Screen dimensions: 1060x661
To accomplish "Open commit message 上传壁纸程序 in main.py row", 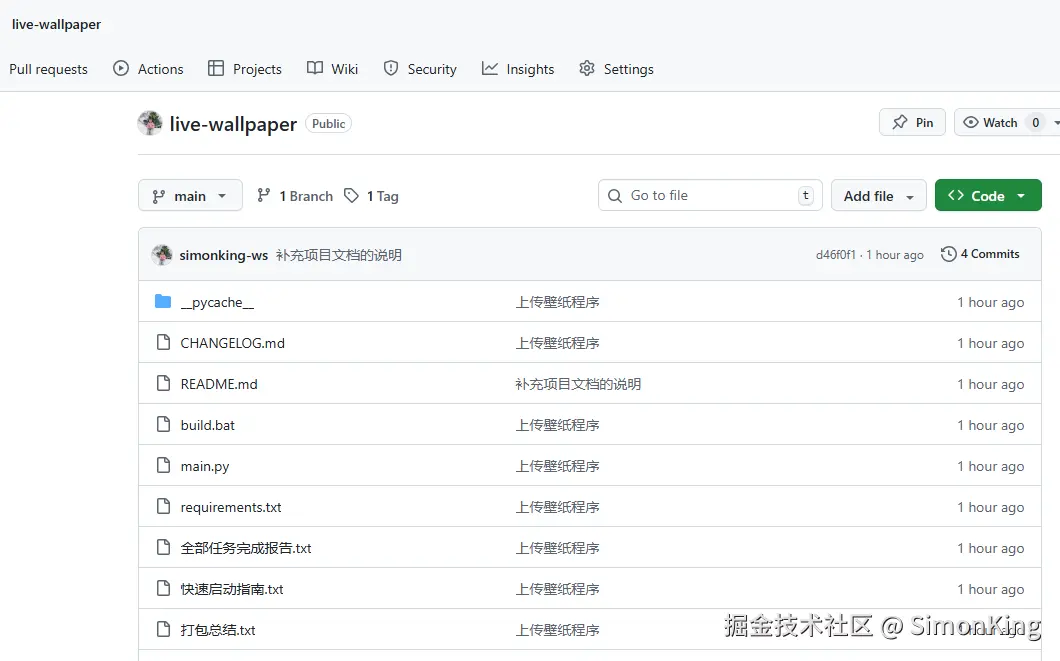I will [558, 466].
